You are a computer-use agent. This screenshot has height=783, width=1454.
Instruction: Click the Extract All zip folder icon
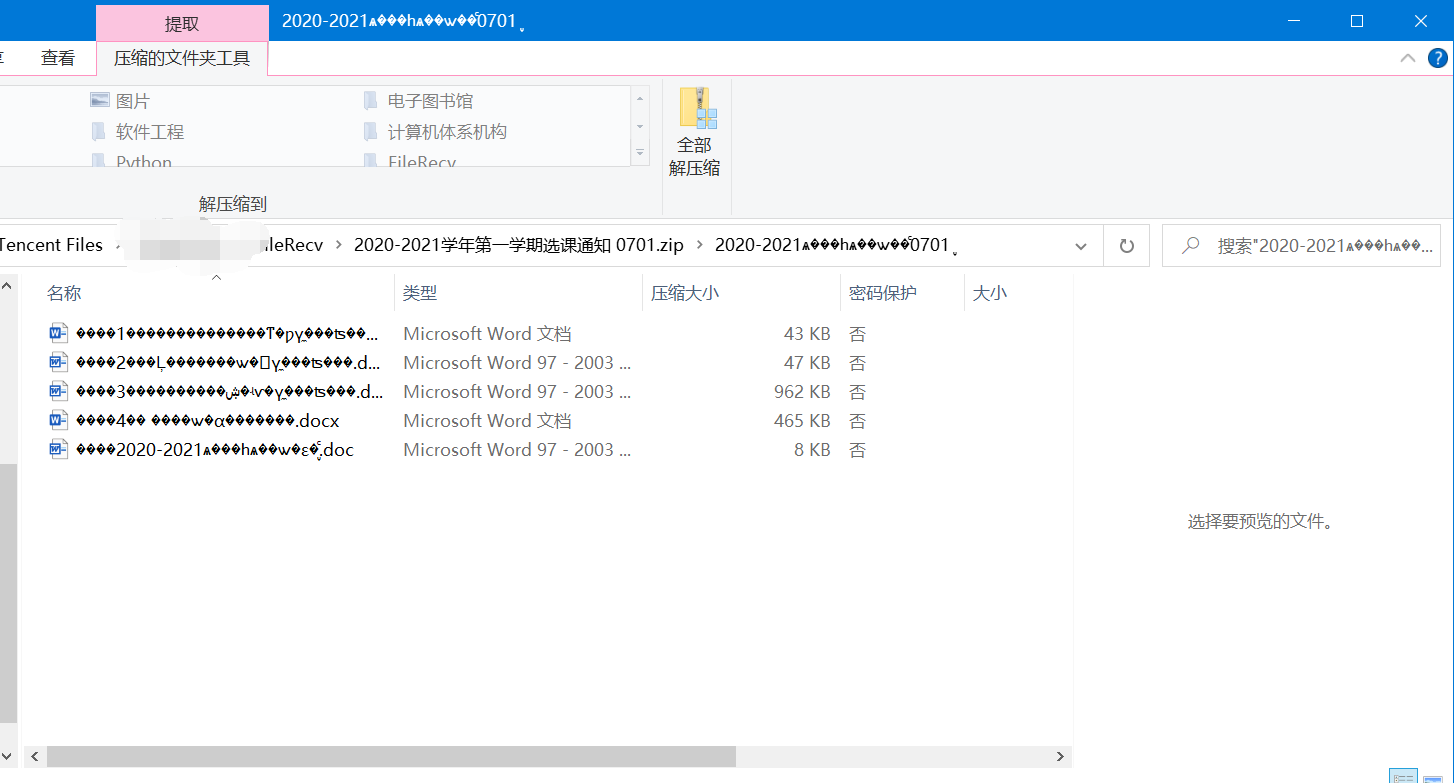pyautogui.click(x=697, y=109)
